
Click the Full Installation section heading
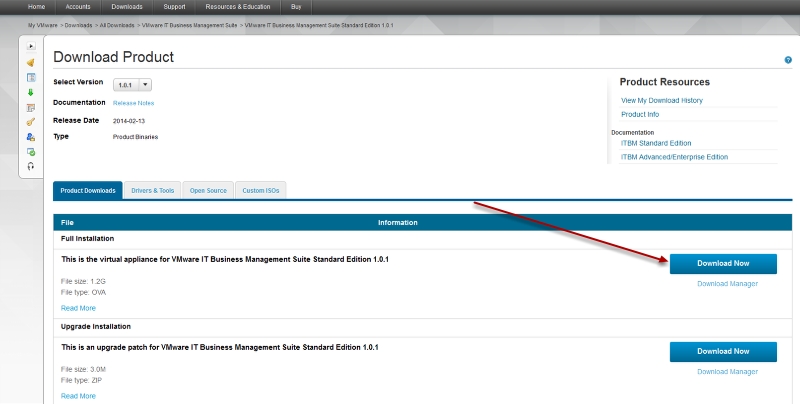coord(87,239)
